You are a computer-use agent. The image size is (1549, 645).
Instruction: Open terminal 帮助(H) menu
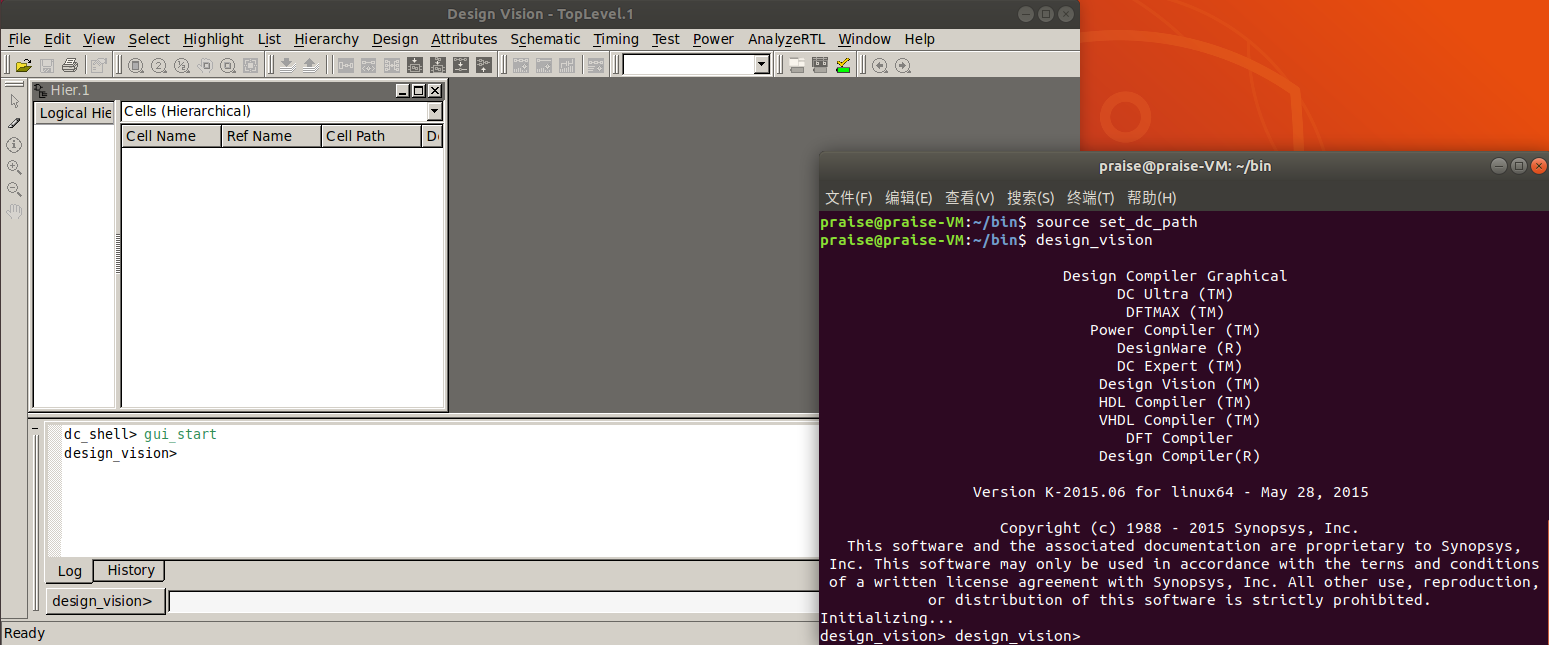[1151, 198]
